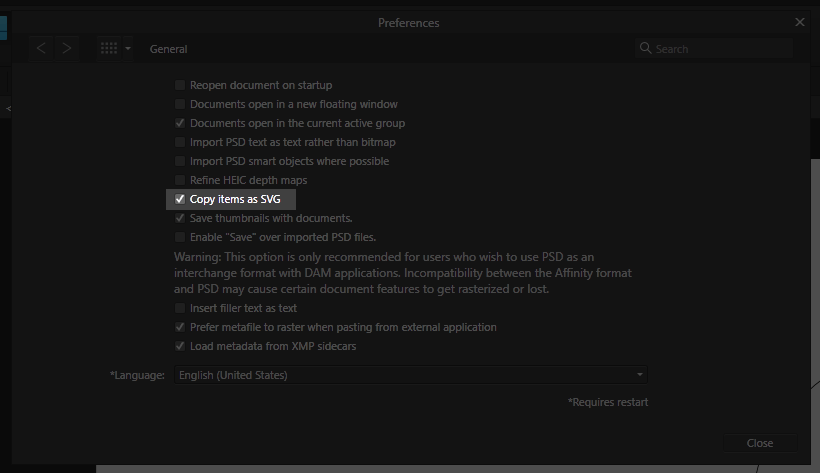
Task: Uncheck Documents open in the current active group
Action: point(180,124)
